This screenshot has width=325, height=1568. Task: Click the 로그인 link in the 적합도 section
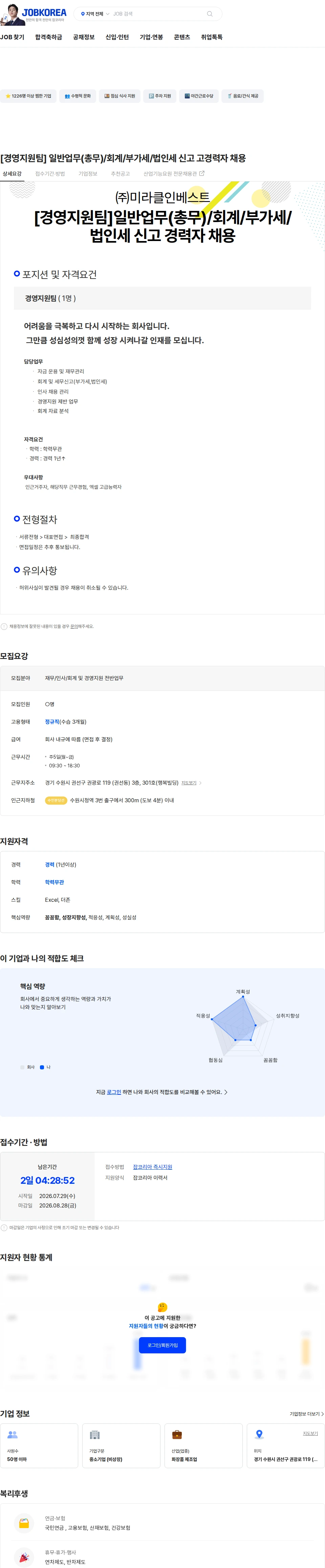[x=114, y=1092]
